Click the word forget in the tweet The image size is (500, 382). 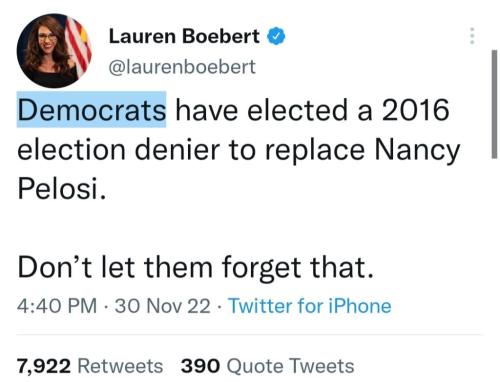click(x=262, y=268)
